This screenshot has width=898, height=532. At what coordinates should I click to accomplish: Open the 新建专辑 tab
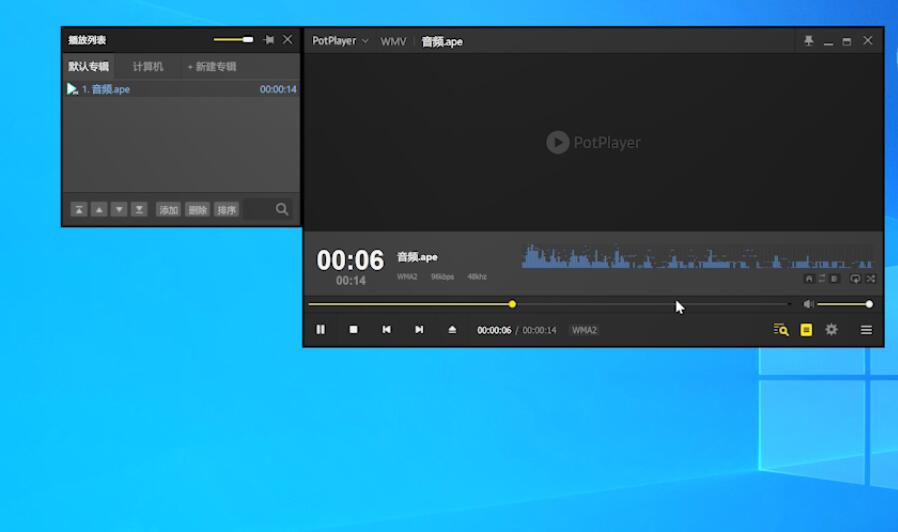coord(212,66)
